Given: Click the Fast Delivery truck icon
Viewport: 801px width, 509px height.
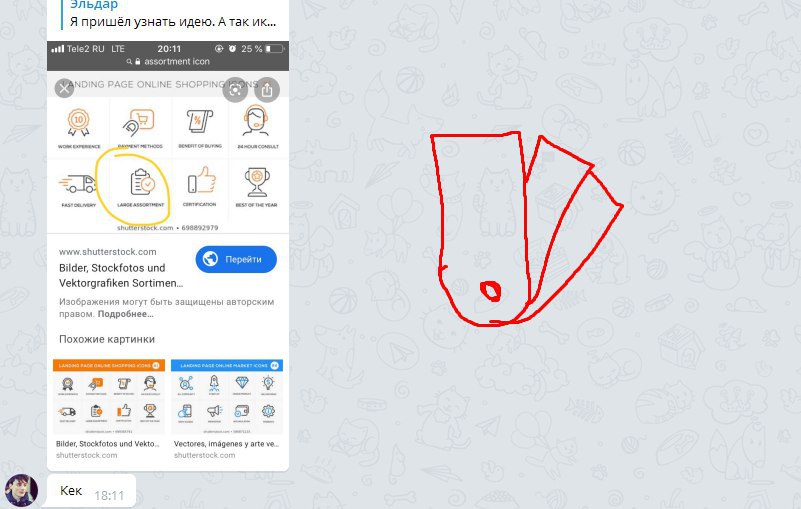Looking at the screenshot, I should [x=78, y=184].
